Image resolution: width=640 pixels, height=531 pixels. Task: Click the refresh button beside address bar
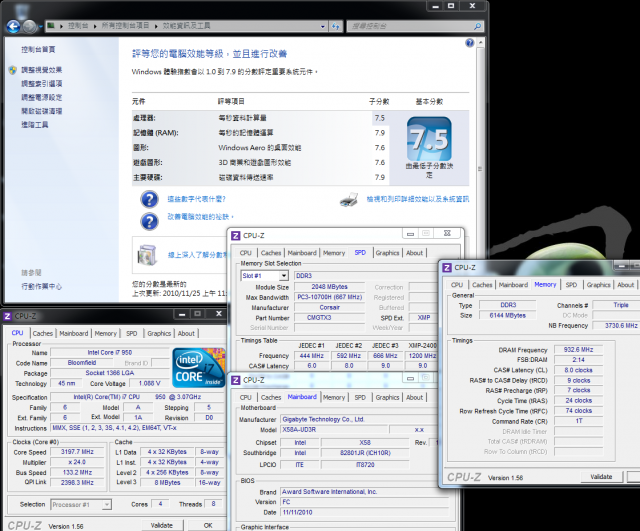[336, 27]
